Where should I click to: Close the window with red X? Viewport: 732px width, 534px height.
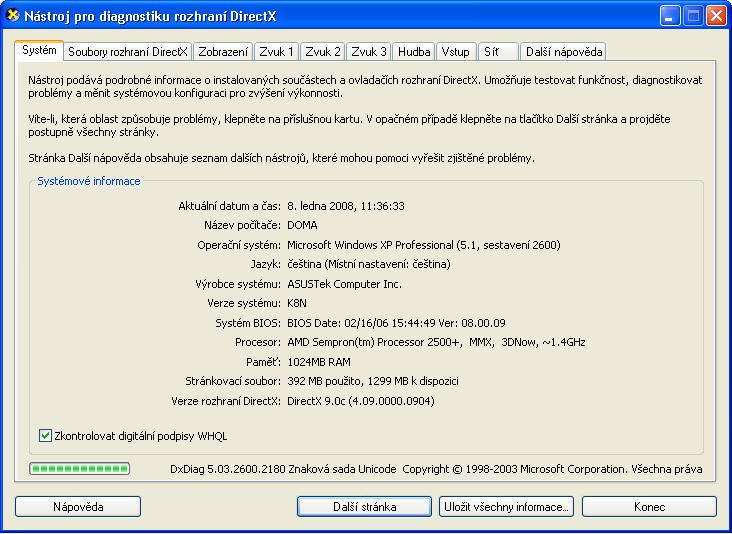pos(716,16)
